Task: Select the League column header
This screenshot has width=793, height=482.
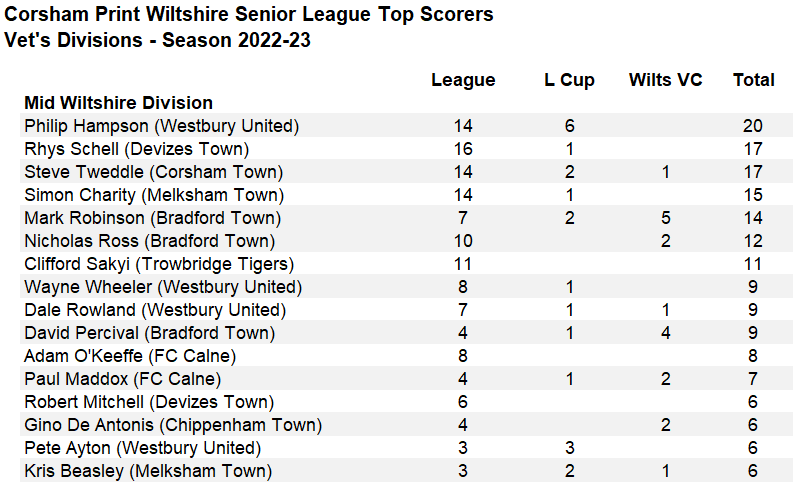Action: click(x=463, y=80)
